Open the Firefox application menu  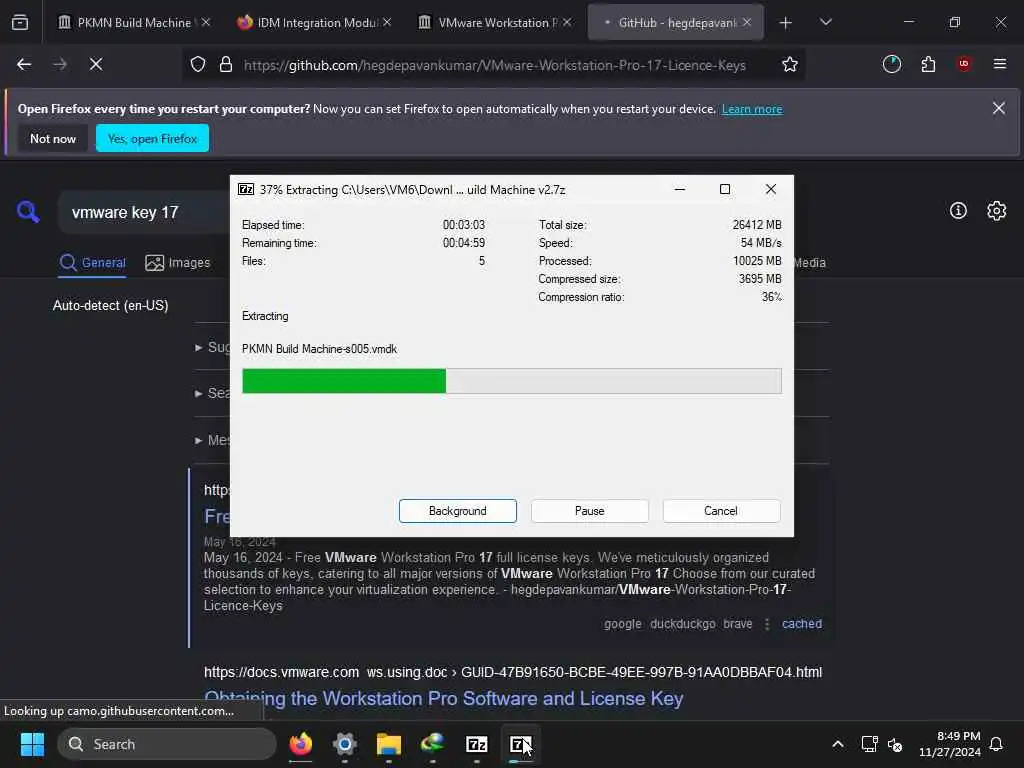coord(1000,64)
